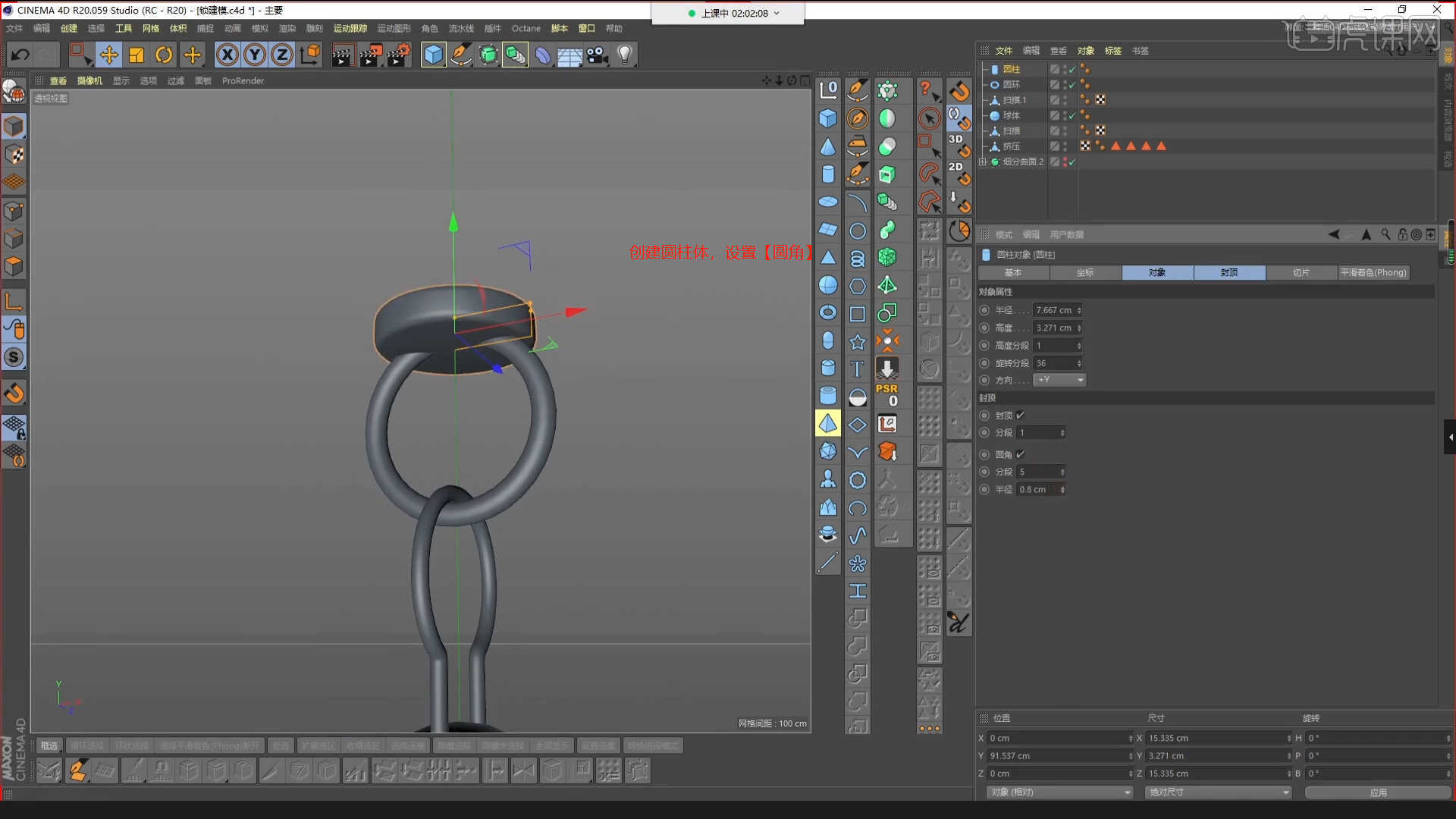Open the 上课中 timer dropdown arrow
This screenshot has width=1456, height=819.
coord(777,13)
